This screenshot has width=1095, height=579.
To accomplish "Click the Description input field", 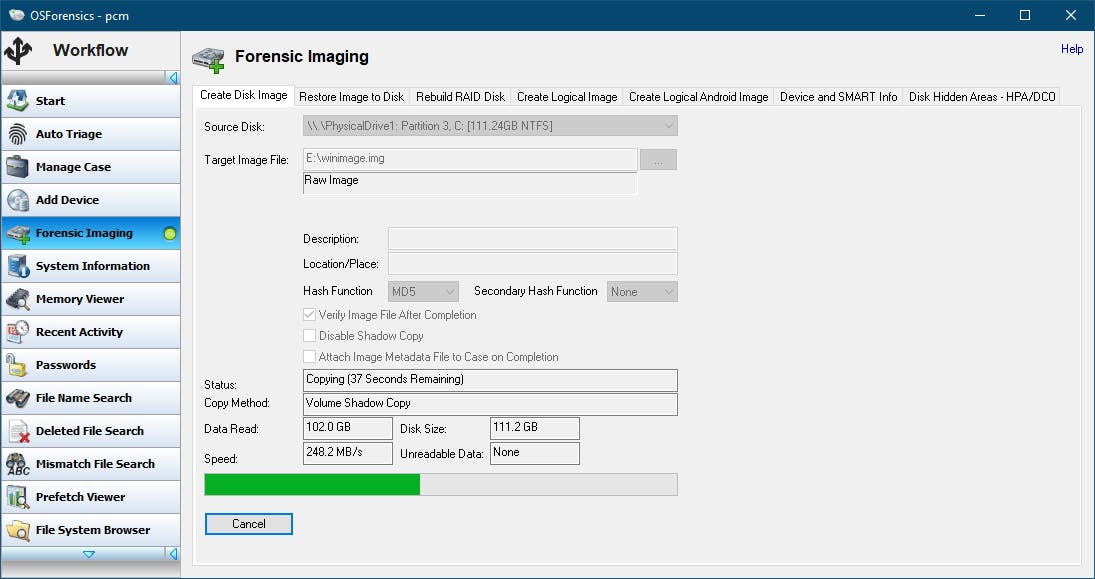I will coord(533,239).
